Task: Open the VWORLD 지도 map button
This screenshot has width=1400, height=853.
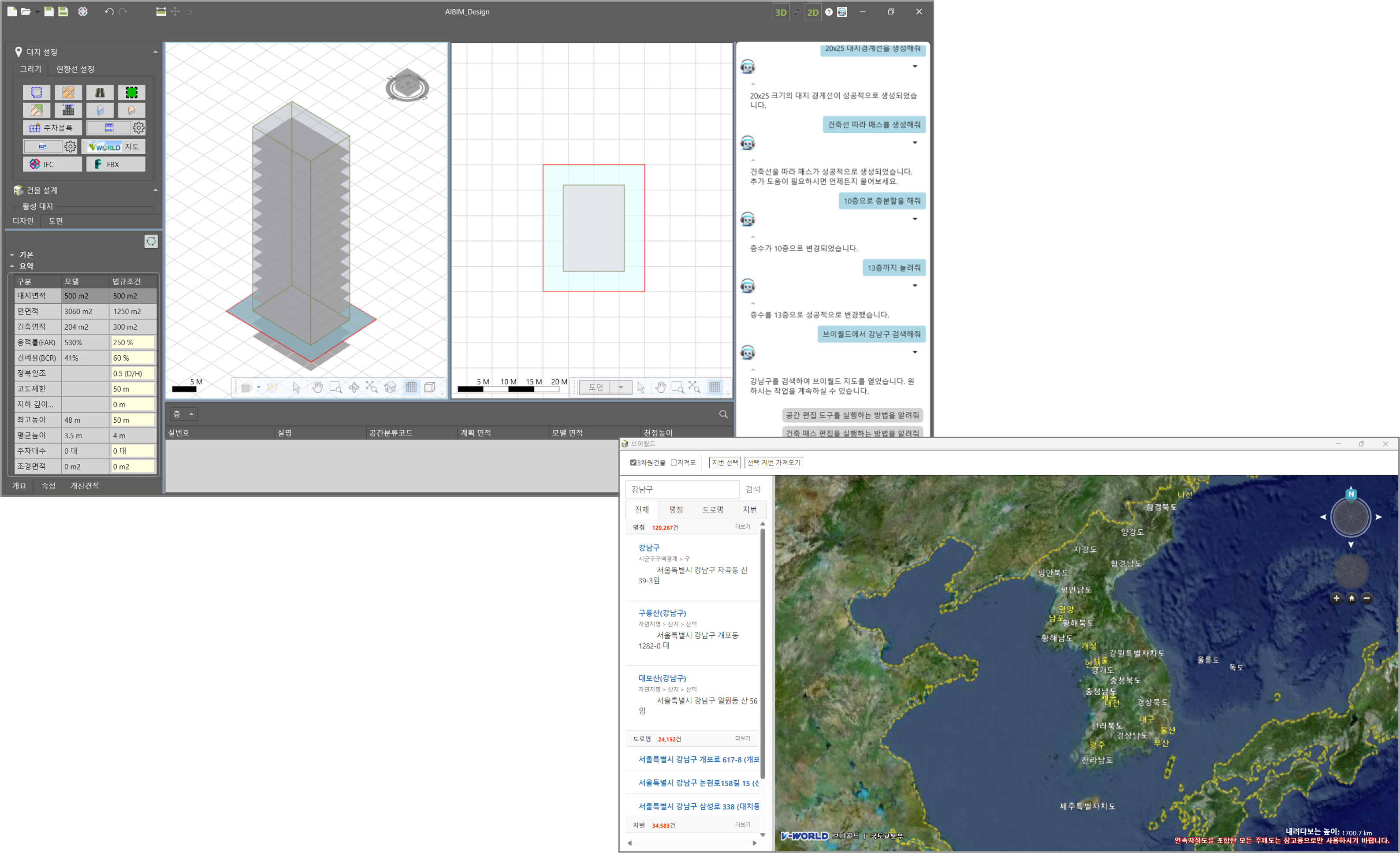Action: coord(114,147)
